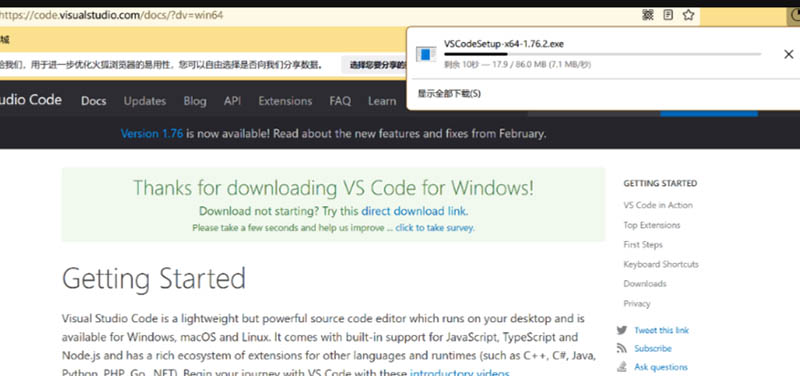Show all downloads (显示全部下载)
This screenshot has height=376, width=800.
(x=449, y=93)
